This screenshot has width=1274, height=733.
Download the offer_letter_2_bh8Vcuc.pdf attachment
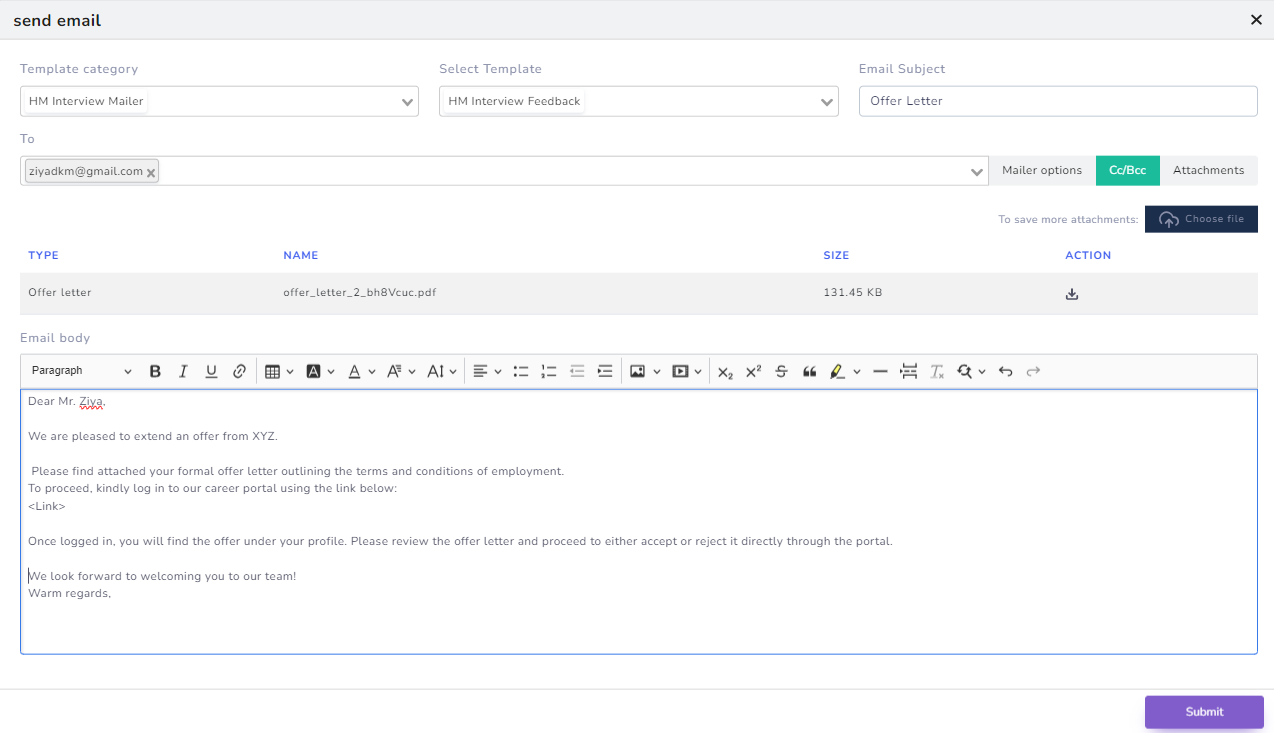point(1071,293)
